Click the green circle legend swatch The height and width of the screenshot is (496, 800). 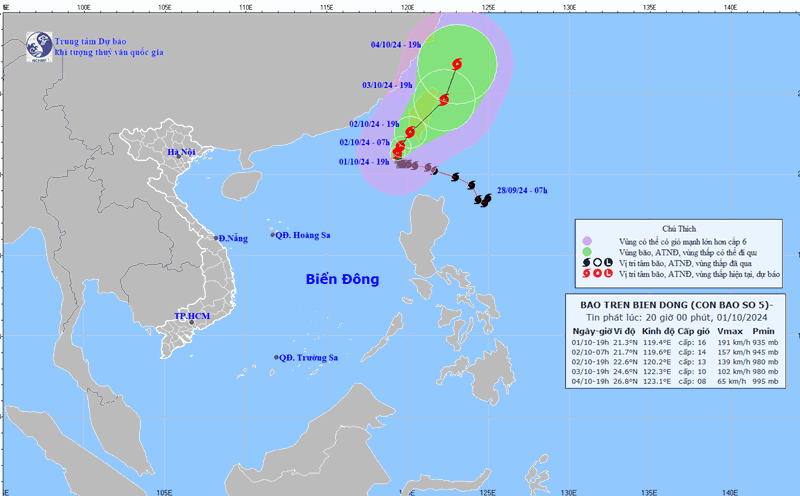tap(587, 252)
